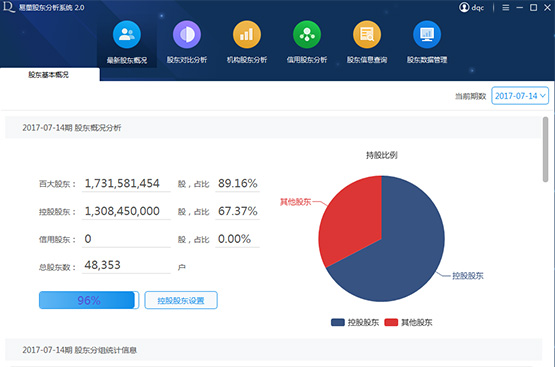This screenshot has width=555, height=367.
Task: Open the 最新股东概况 module icon
Action: [x=127, y=34]
